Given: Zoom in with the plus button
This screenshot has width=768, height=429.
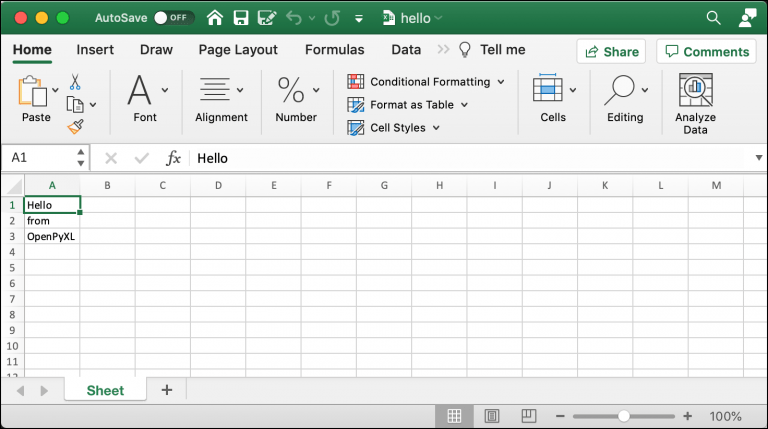Looking at the screenshot, I should [x=688, y=416].
